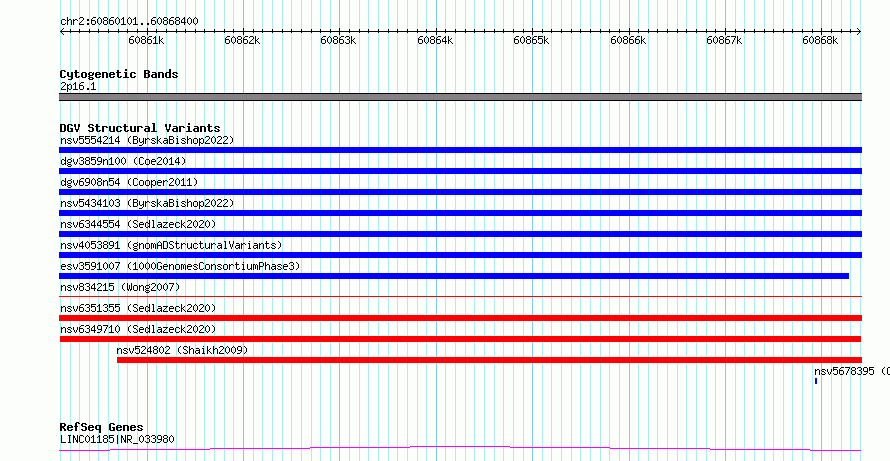Image resolution: width=890 pixels, height=461 pixels.
Task: Open variant label dgv3859n100 (Coe2014)
Action: tap(123, 161)
